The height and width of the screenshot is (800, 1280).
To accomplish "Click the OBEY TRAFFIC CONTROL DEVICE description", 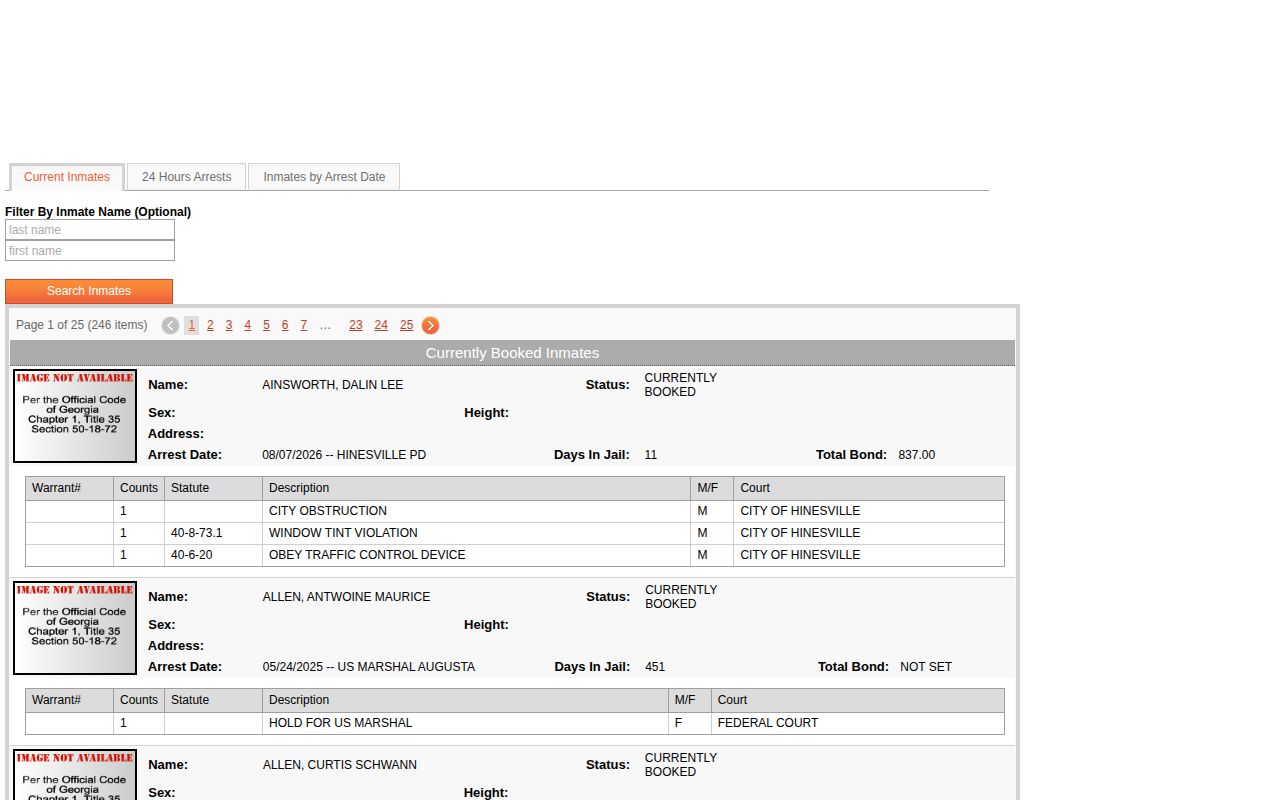I will pos(367,555).
